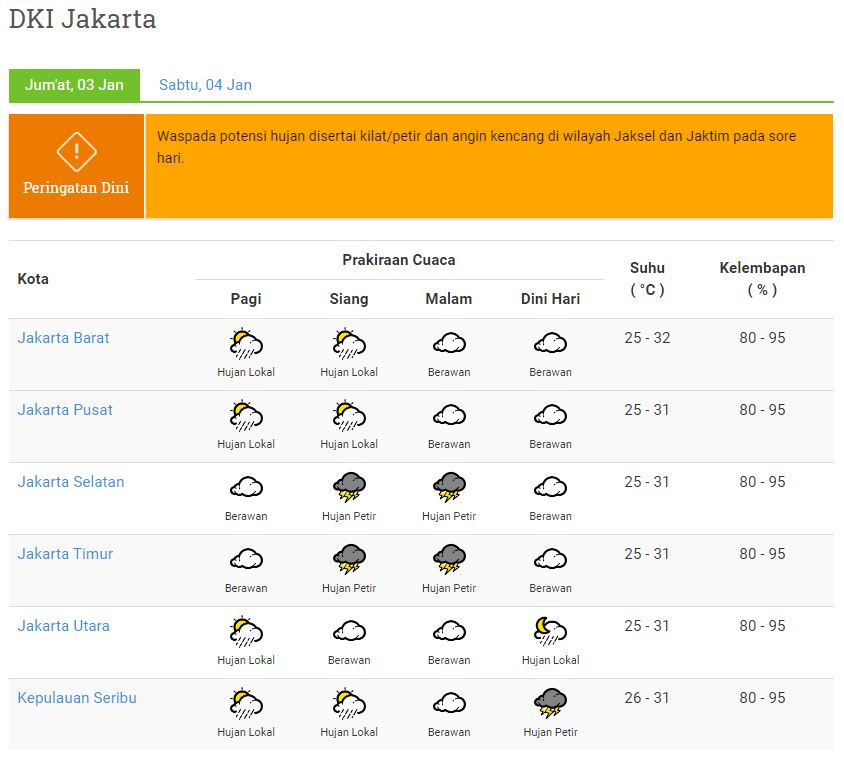Click Kepulauan Seribu Dini Hari Hujan Petir icon

point(550,703)
